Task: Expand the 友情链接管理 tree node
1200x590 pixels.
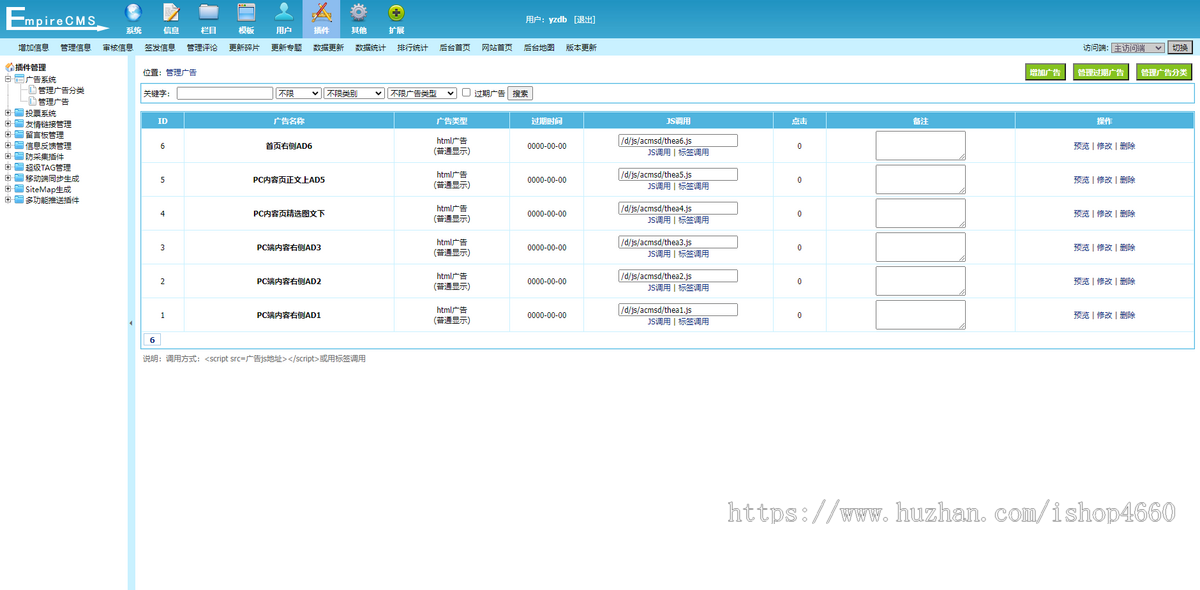Action: pyautogui.click(x=8, y=124)
